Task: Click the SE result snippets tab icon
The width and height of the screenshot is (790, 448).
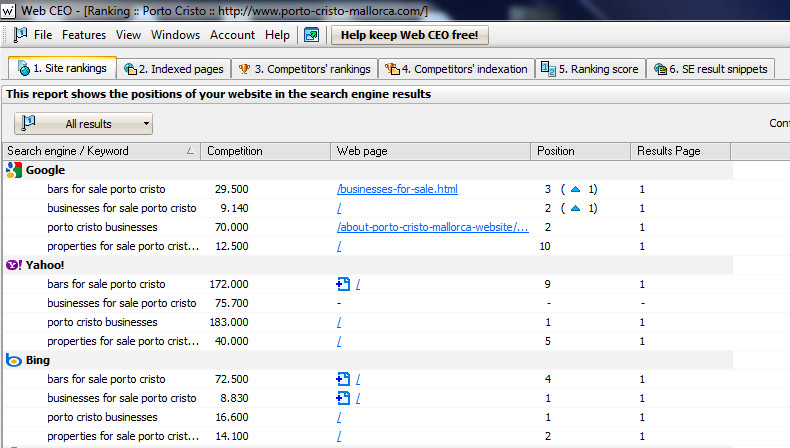Action: click(x=660, y=69)
